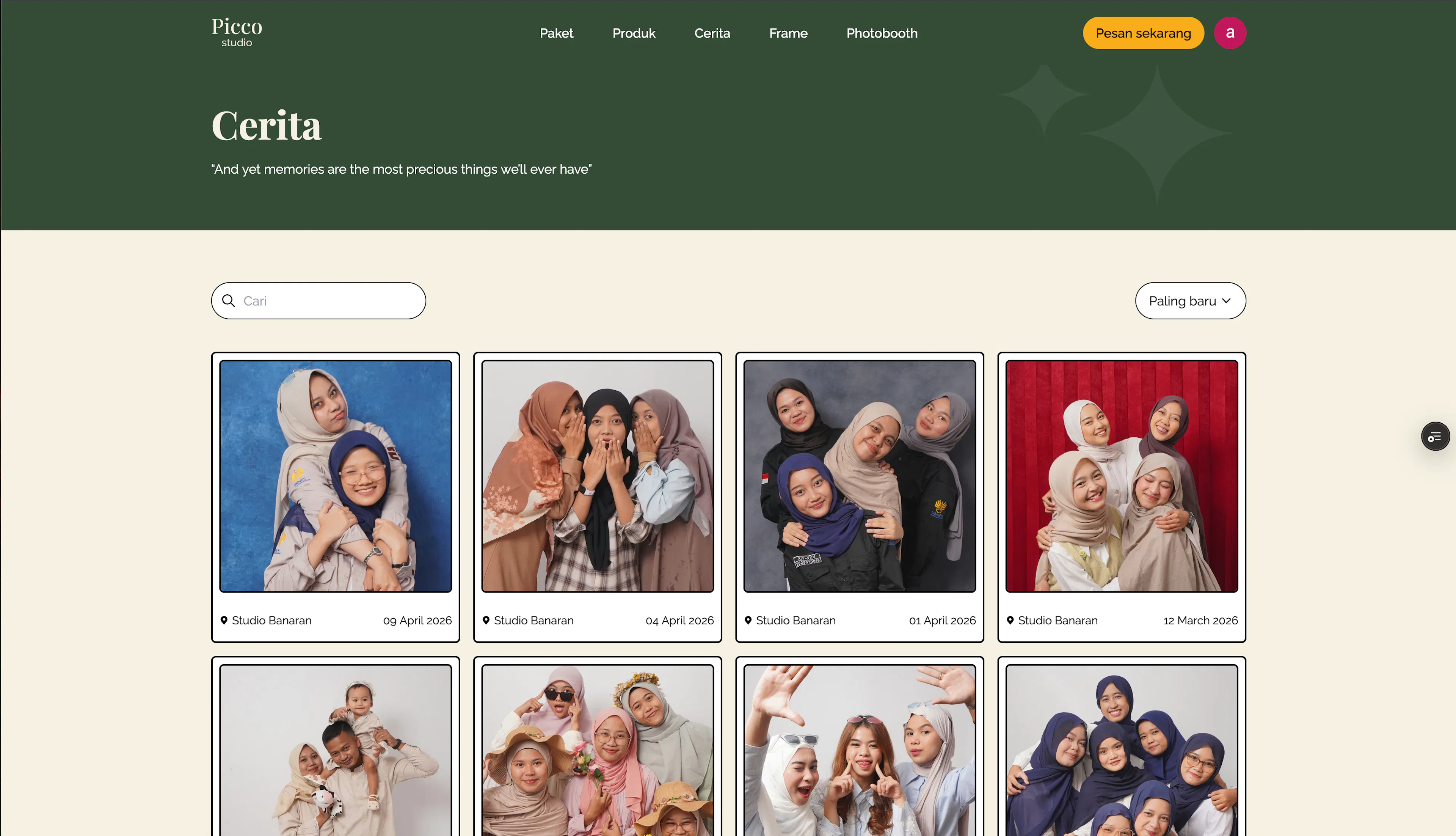1456x836 pixels.
Task: Open the pink user avatar icon
Action: [x=1229, y=33]
